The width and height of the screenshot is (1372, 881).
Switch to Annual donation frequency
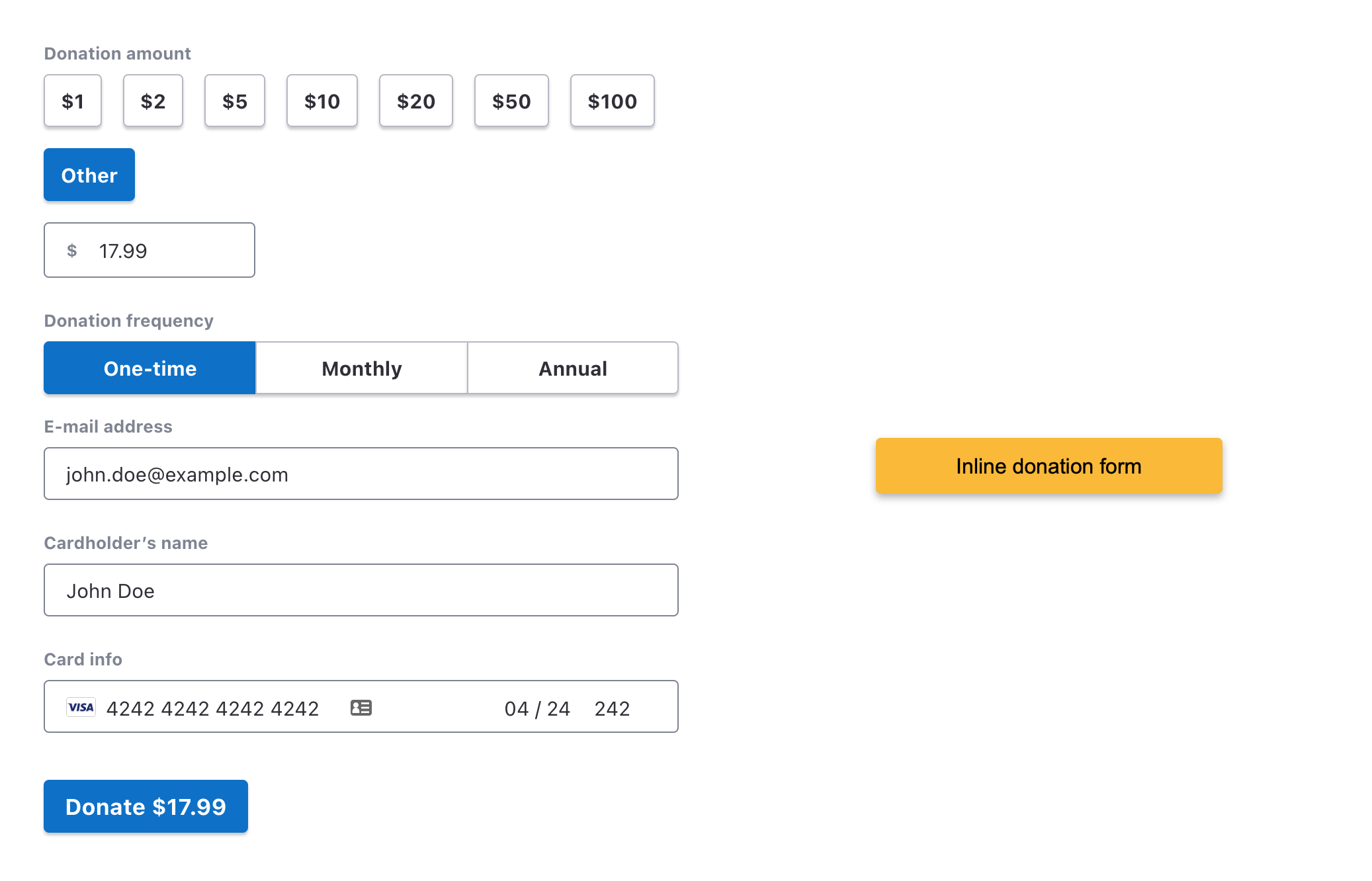click(573, 368)
